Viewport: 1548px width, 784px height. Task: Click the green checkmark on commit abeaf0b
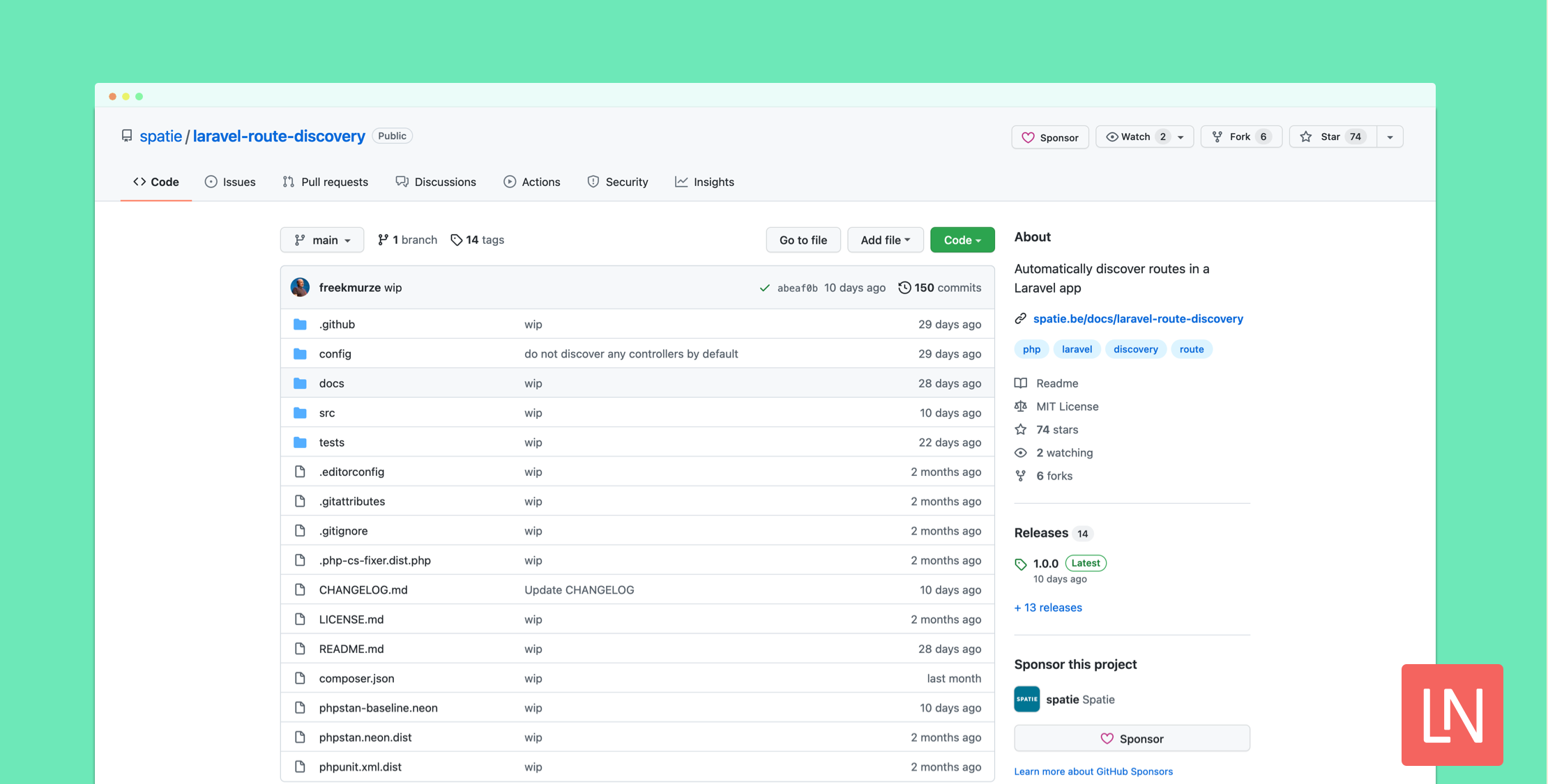pos(764,287)
